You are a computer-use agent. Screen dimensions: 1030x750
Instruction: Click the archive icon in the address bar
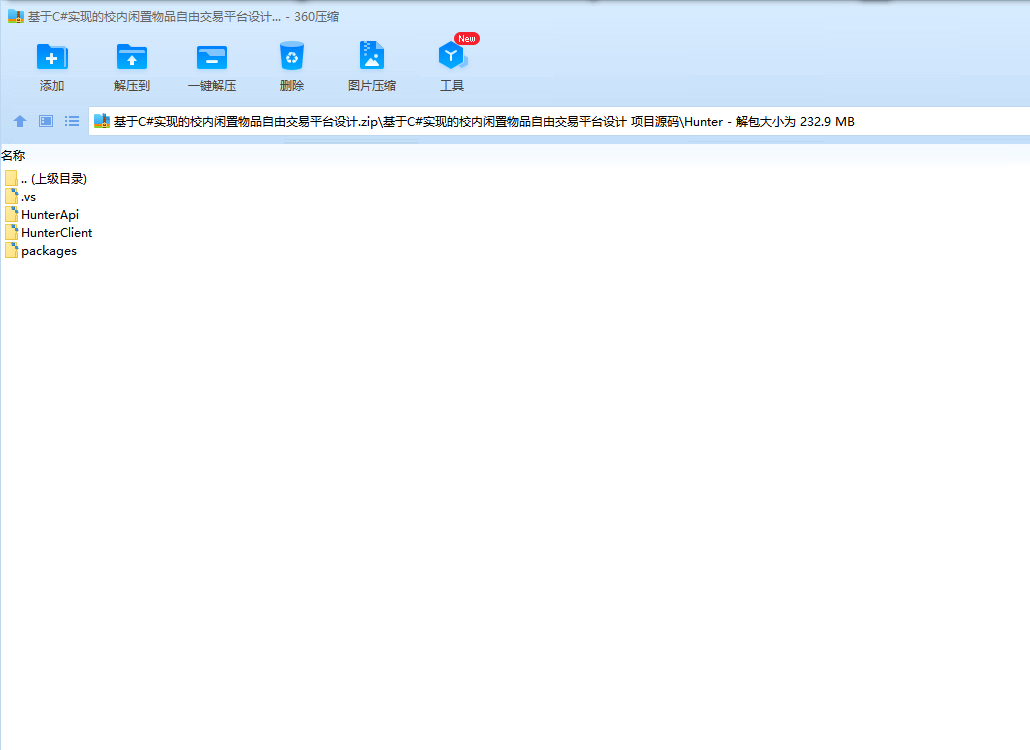tap(102, 121)
